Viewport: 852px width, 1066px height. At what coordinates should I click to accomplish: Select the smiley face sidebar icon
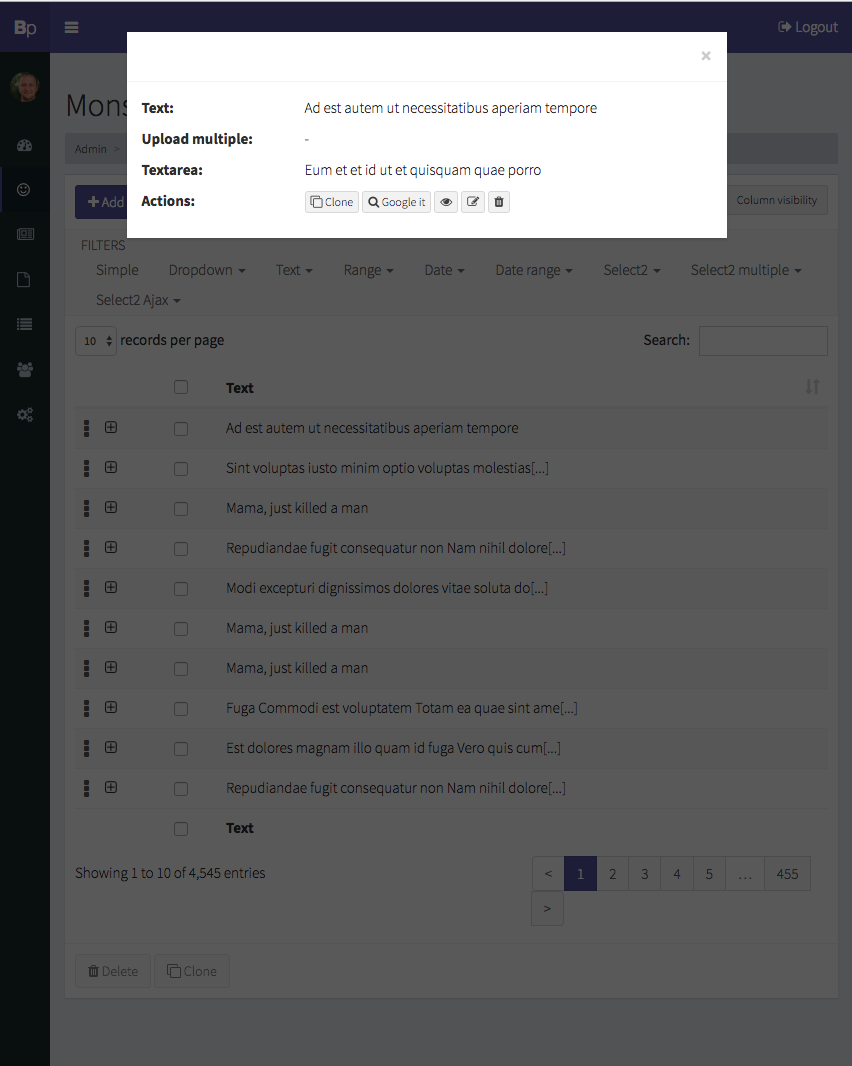click(x=24, y=189)
